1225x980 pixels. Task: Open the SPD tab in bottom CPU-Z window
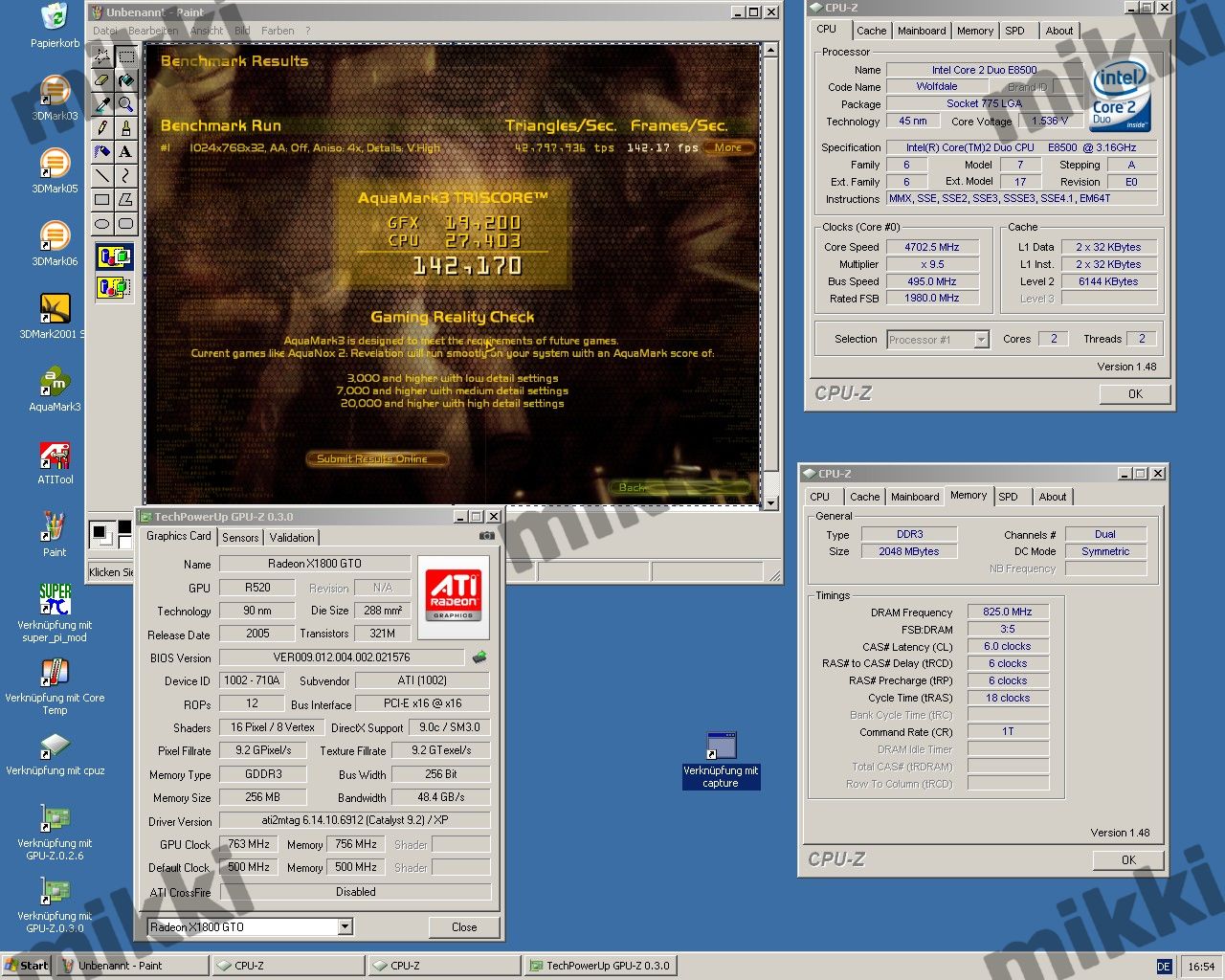[x=1008, y=497]
